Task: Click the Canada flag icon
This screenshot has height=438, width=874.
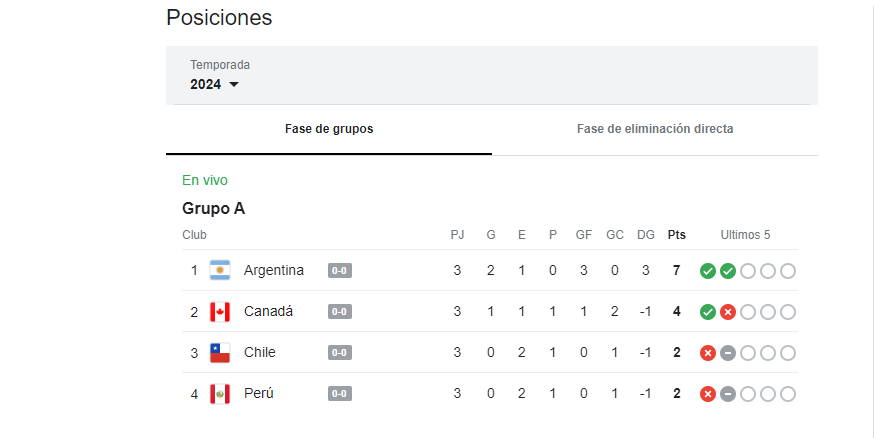Action: pos(220,312)
